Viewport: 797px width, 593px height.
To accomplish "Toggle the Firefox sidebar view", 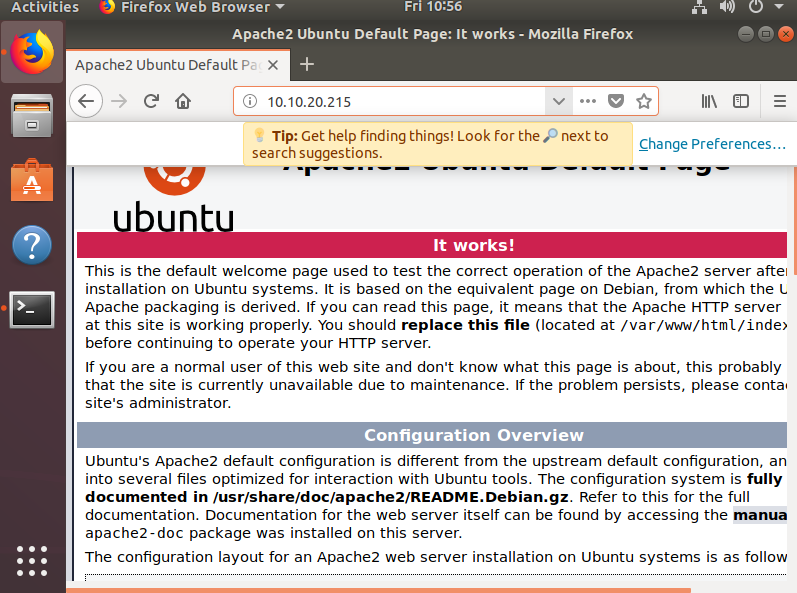I will pyautogui.click(x=741, y=101).
